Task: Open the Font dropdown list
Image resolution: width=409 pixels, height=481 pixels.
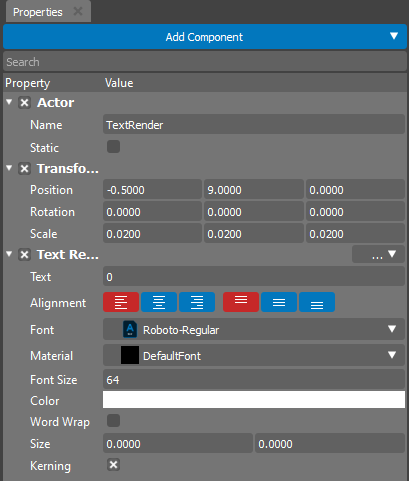Action: pos(392,329)
